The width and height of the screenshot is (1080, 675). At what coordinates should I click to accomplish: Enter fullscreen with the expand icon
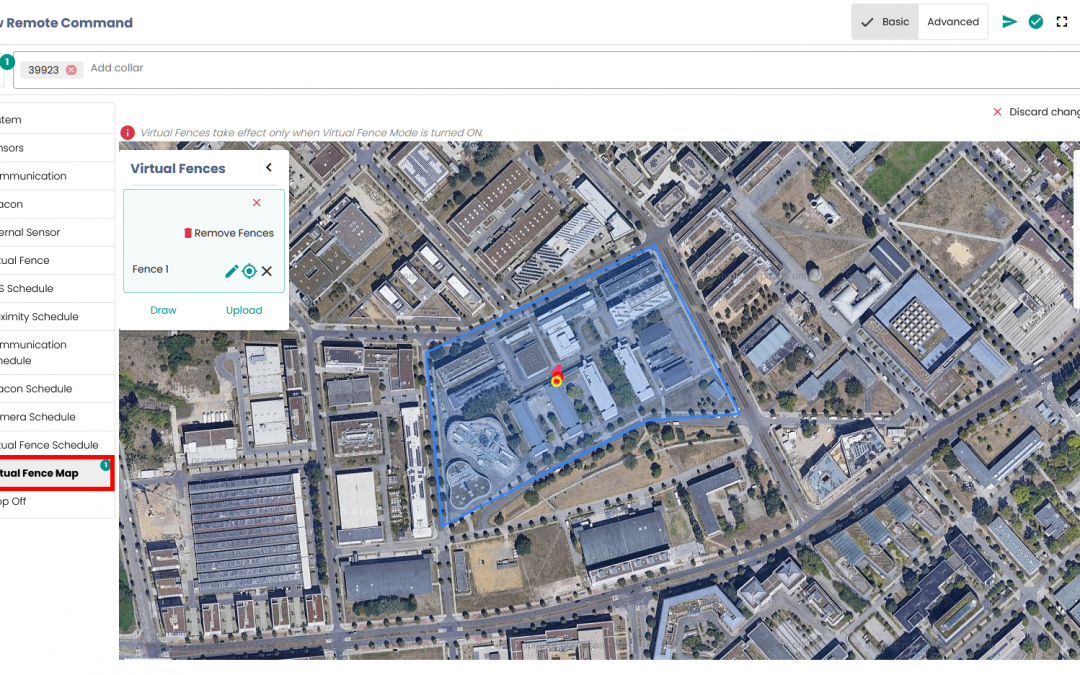point(1062,22)
